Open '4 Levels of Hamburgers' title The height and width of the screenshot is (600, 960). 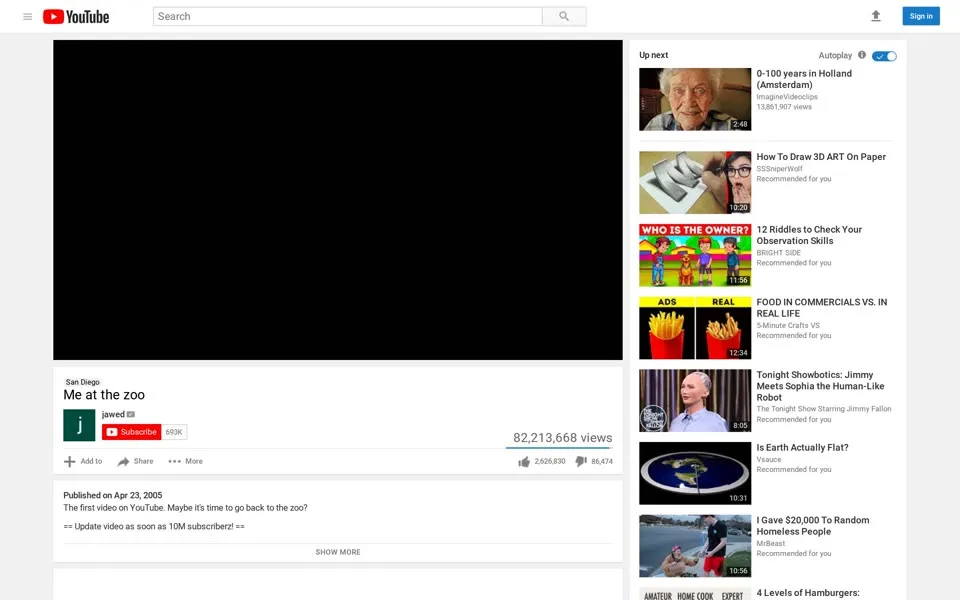pyautogui.click(x=808, y=593)
